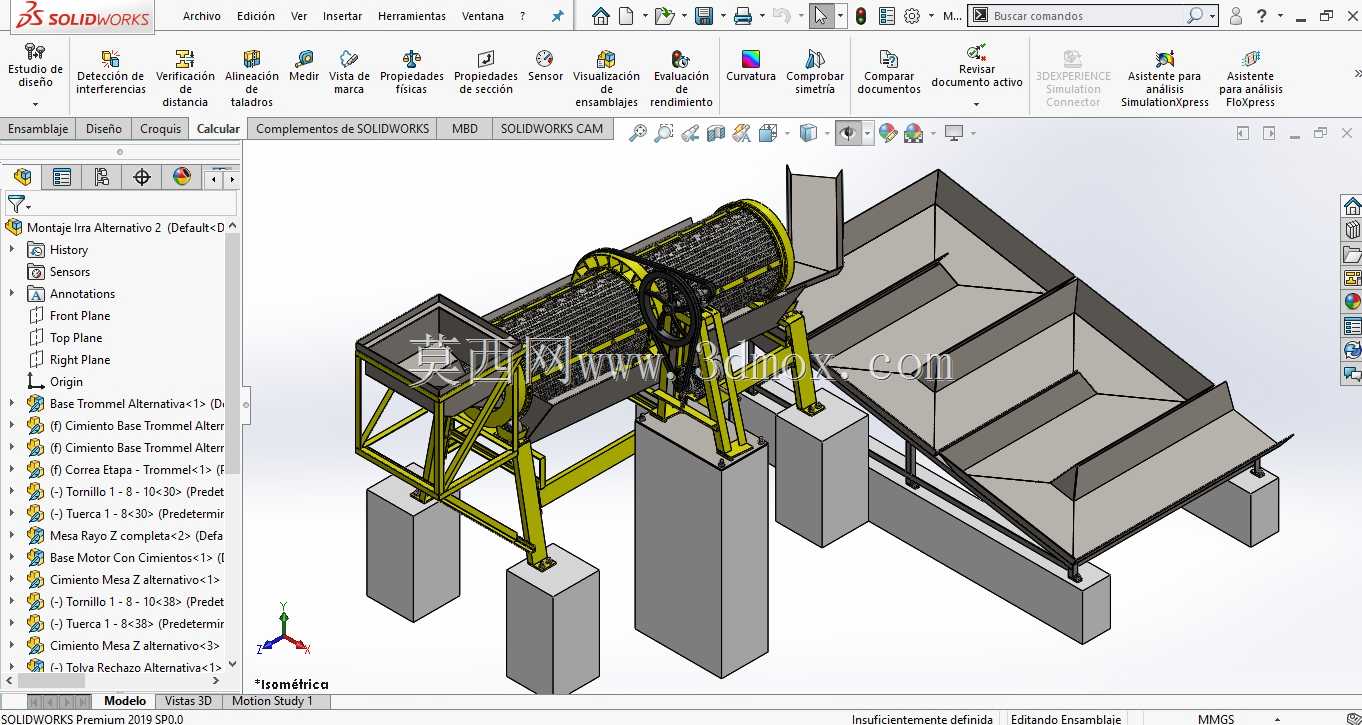Open the Save button dropdown arrow

[x=723, y=16]
